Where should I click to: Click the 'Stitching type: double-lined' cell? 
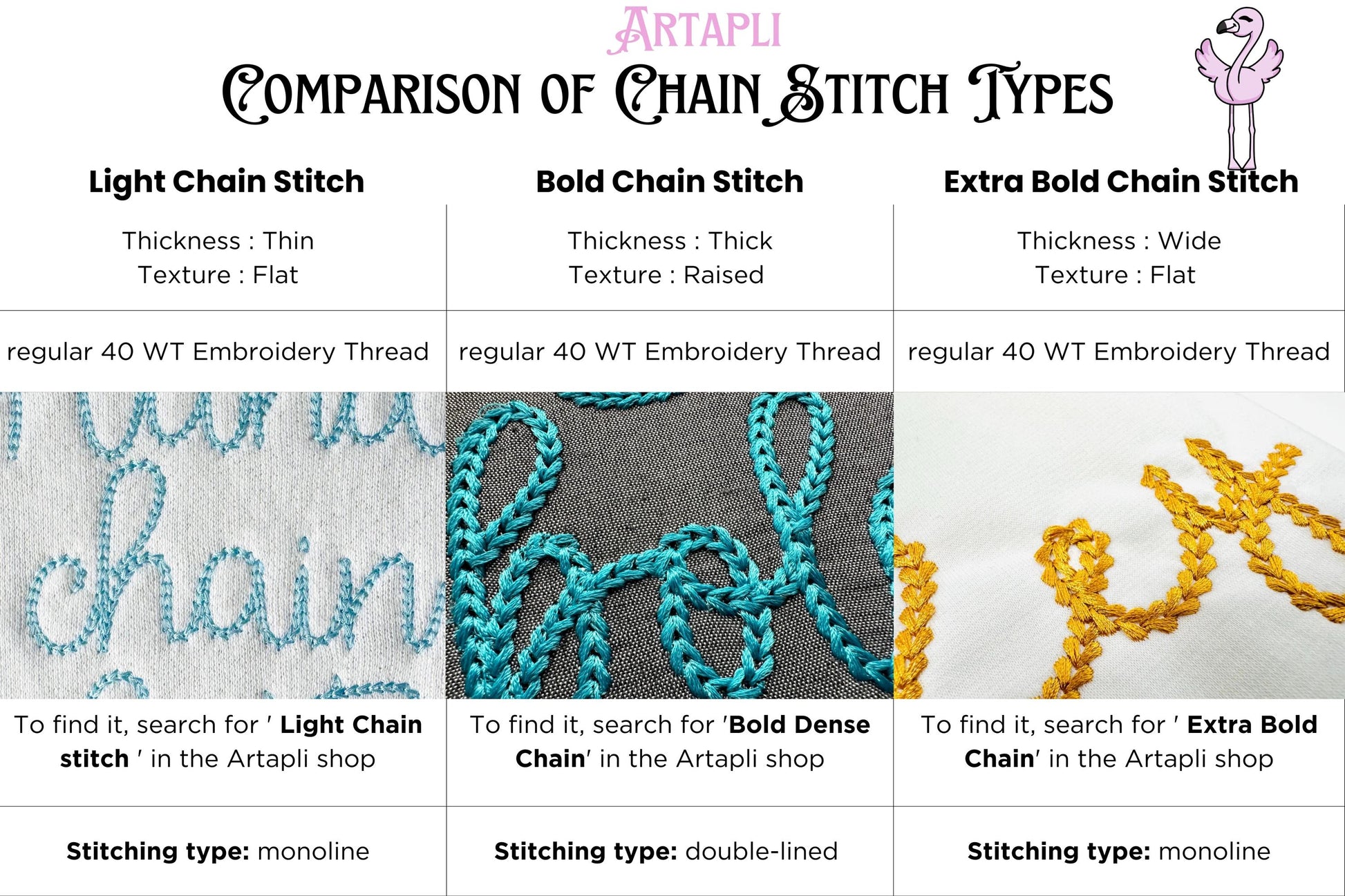(666, 851)
